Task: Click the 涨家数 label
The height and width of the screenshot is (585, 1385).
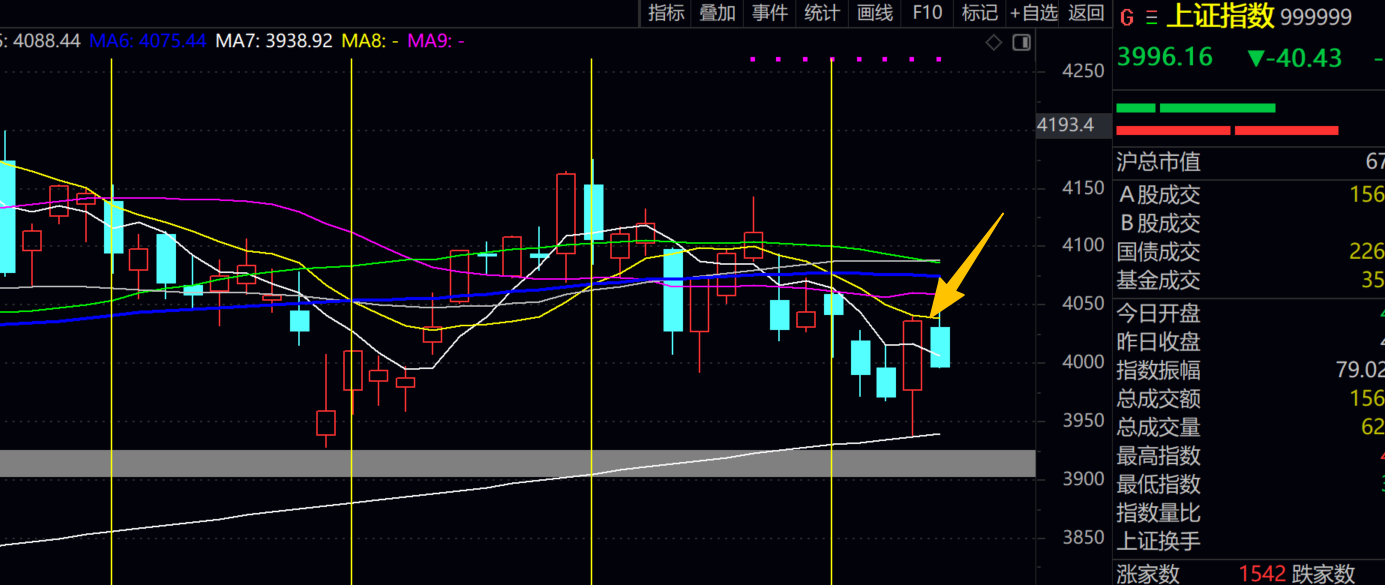Action: tap(1148, 574)
